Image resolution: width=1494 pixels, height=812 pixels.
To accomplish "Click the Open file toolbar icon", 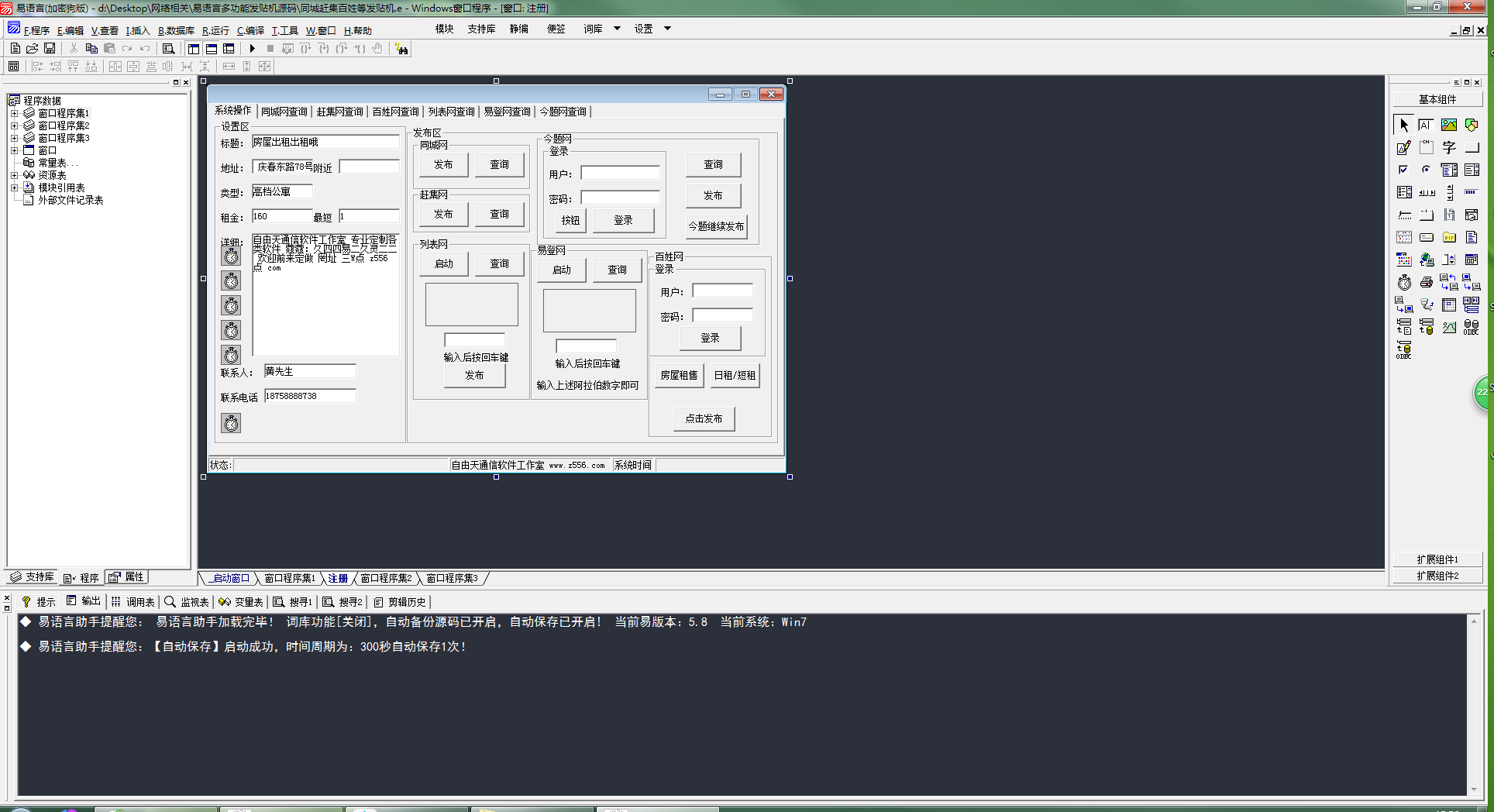I will click(33, 48).
